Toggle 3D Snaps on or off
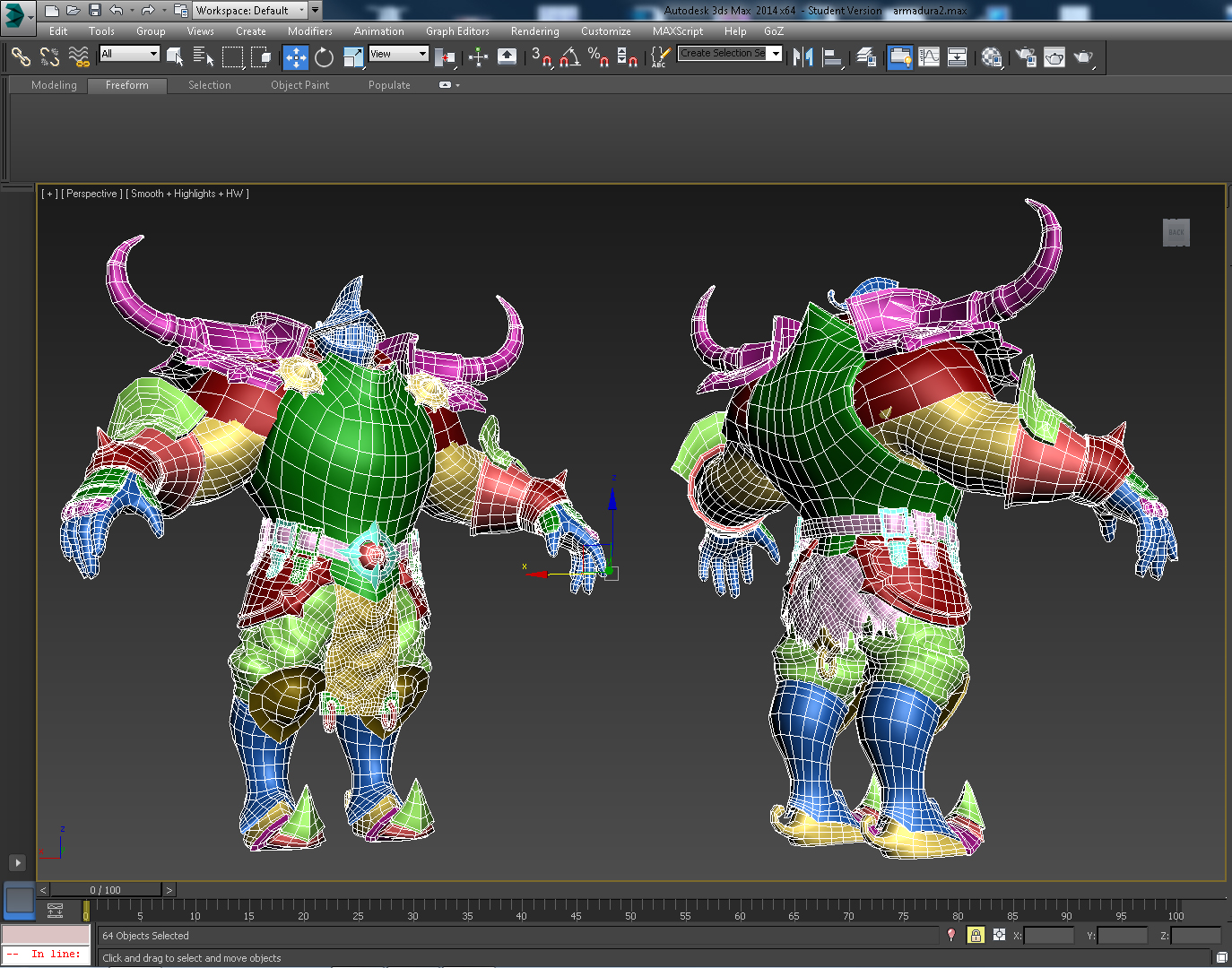Screen dimensions: 1232x968 point(541,57)
